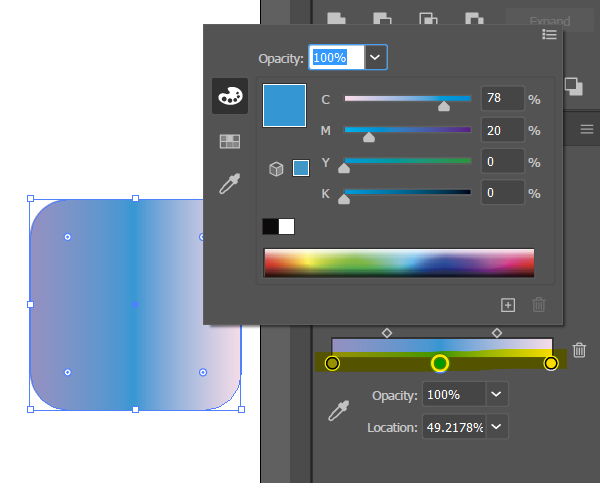Screen dimensions: 600x483
Task: Select the middle green-highlighted gradient stop
Action: click(x=440, y=363)
